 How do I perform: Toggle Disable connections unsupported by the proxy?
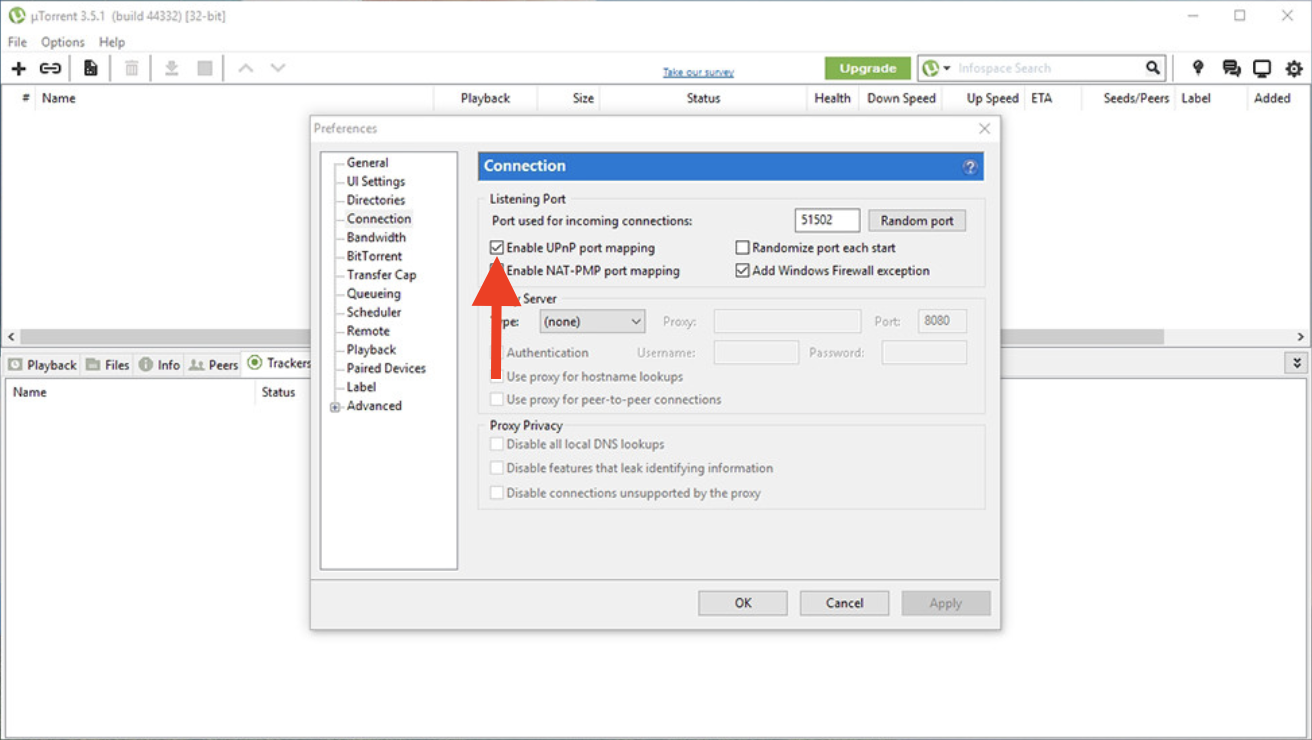pos(497,493)
